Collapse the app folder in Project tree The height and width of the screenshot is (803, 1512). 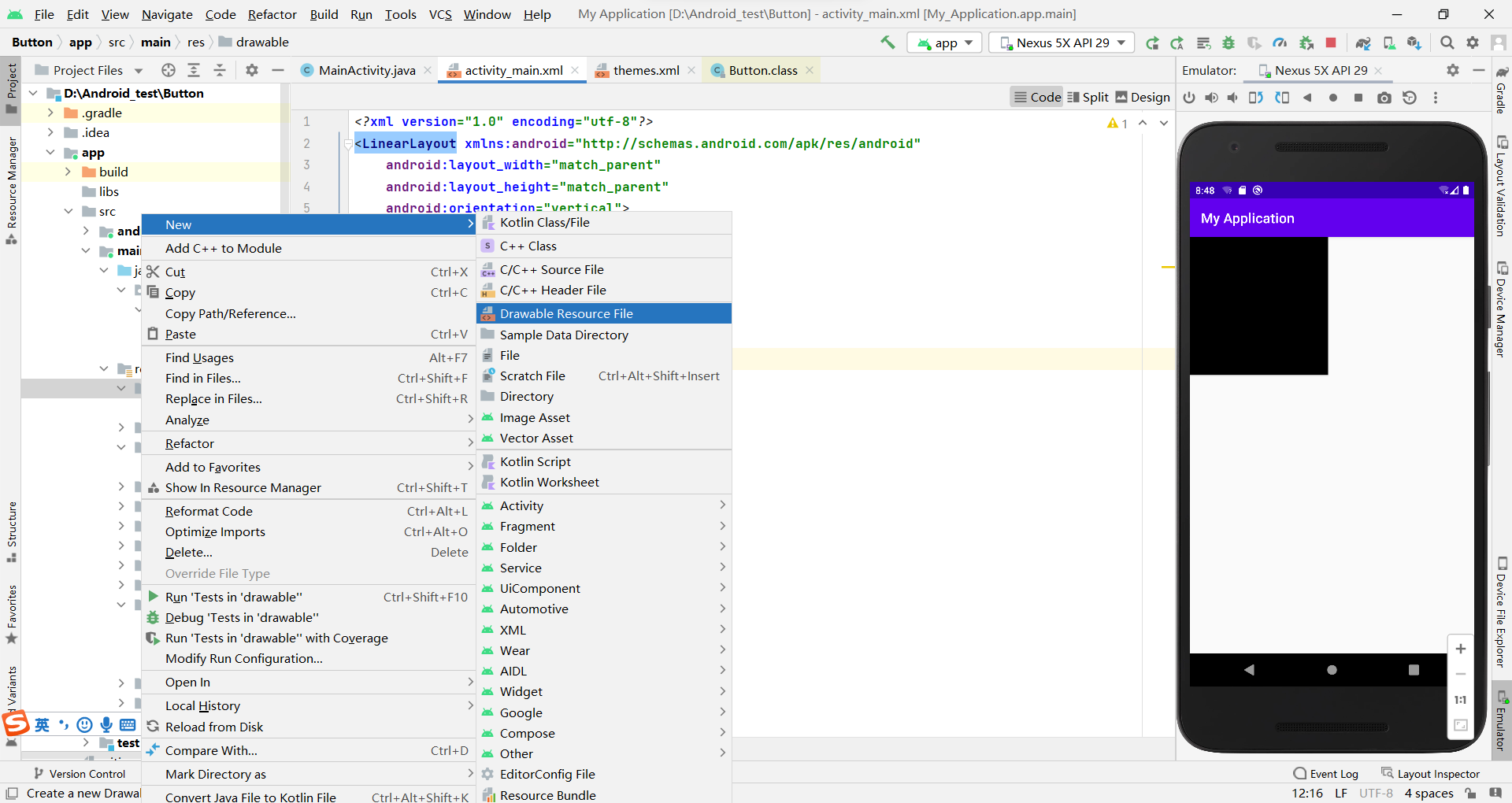pos(51,152)
